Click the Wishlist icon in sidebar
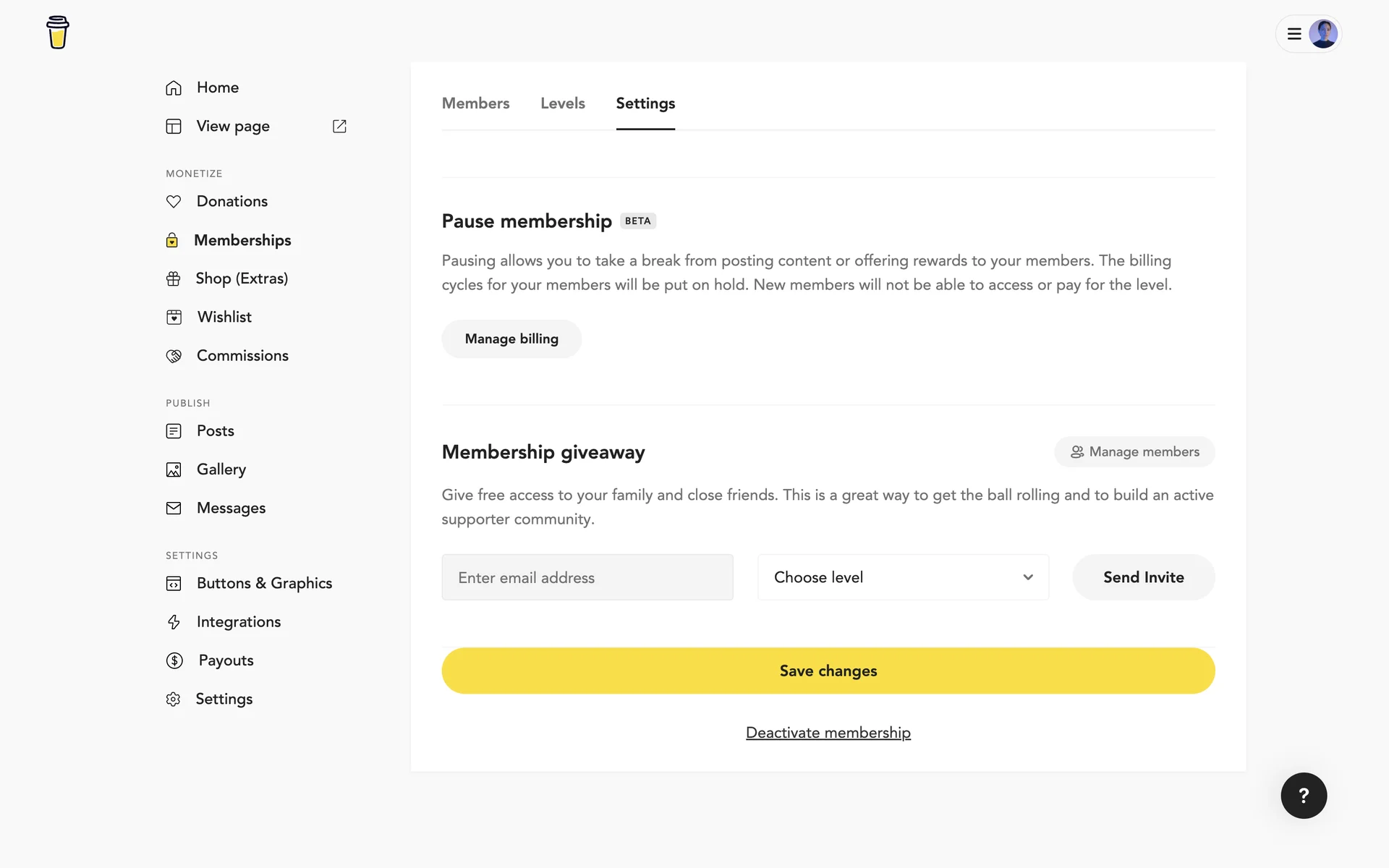The image size is (1389, 868). click(x=174, y=318)
